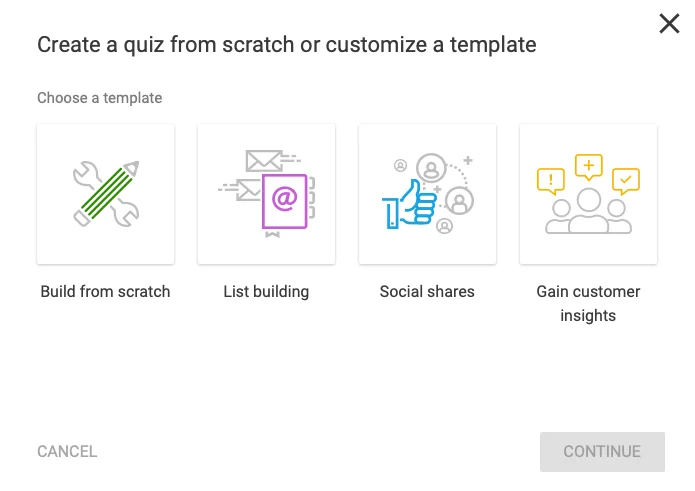Click the Gain customer insights label
Screen dimensions: 695x491
pos(588,304)
